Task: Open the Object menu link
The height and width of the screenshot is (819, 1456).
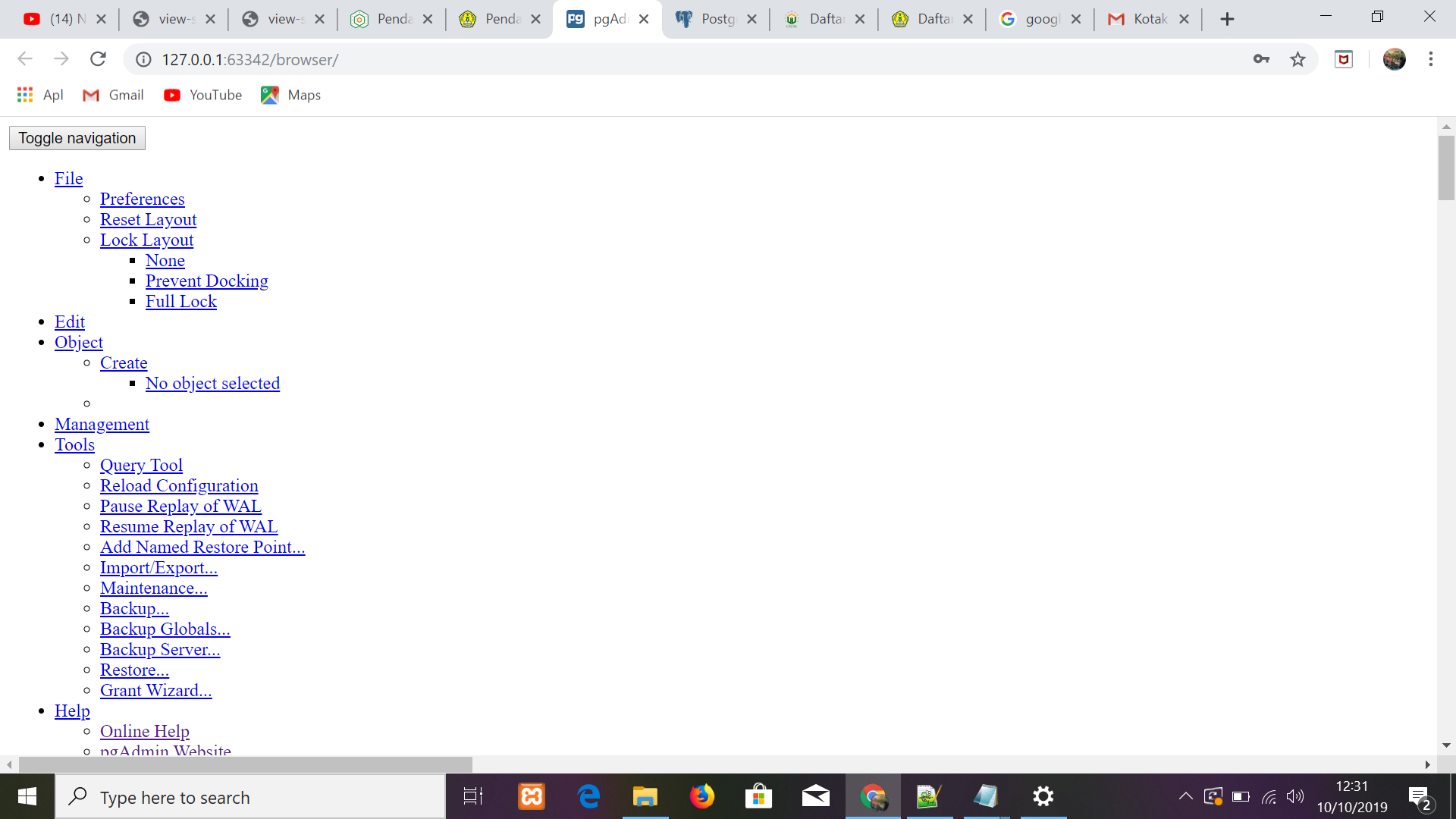Action: [x=79, y=342]
